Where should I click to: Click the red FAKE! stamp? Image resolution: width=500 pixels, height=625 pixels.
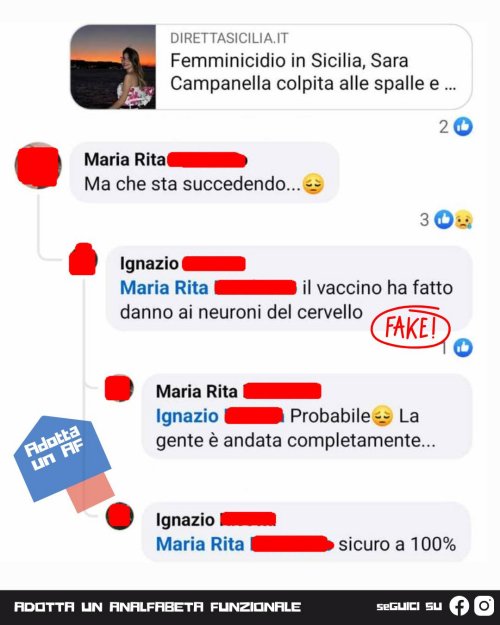point(411,327)
